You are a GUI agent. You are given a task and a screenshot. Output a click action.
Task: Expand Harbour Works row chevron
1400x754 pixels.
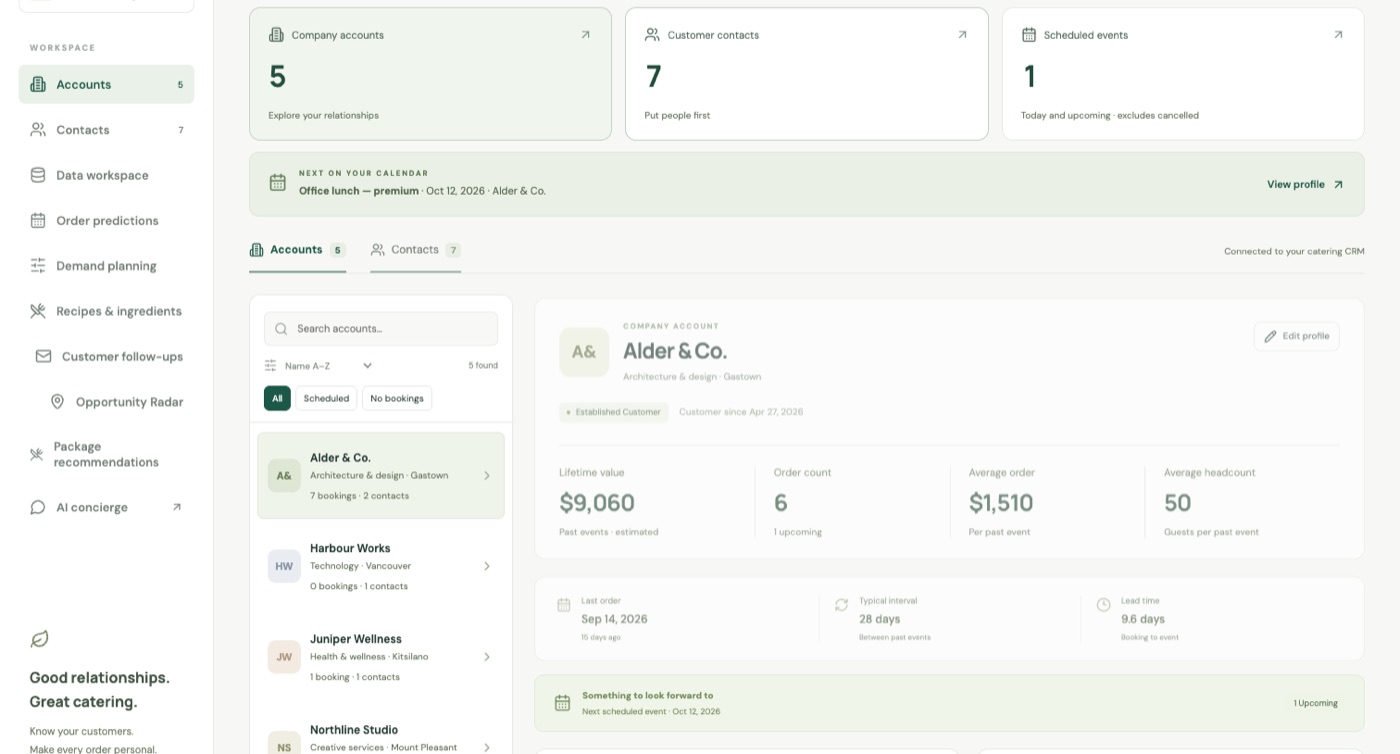coord(487,566)
